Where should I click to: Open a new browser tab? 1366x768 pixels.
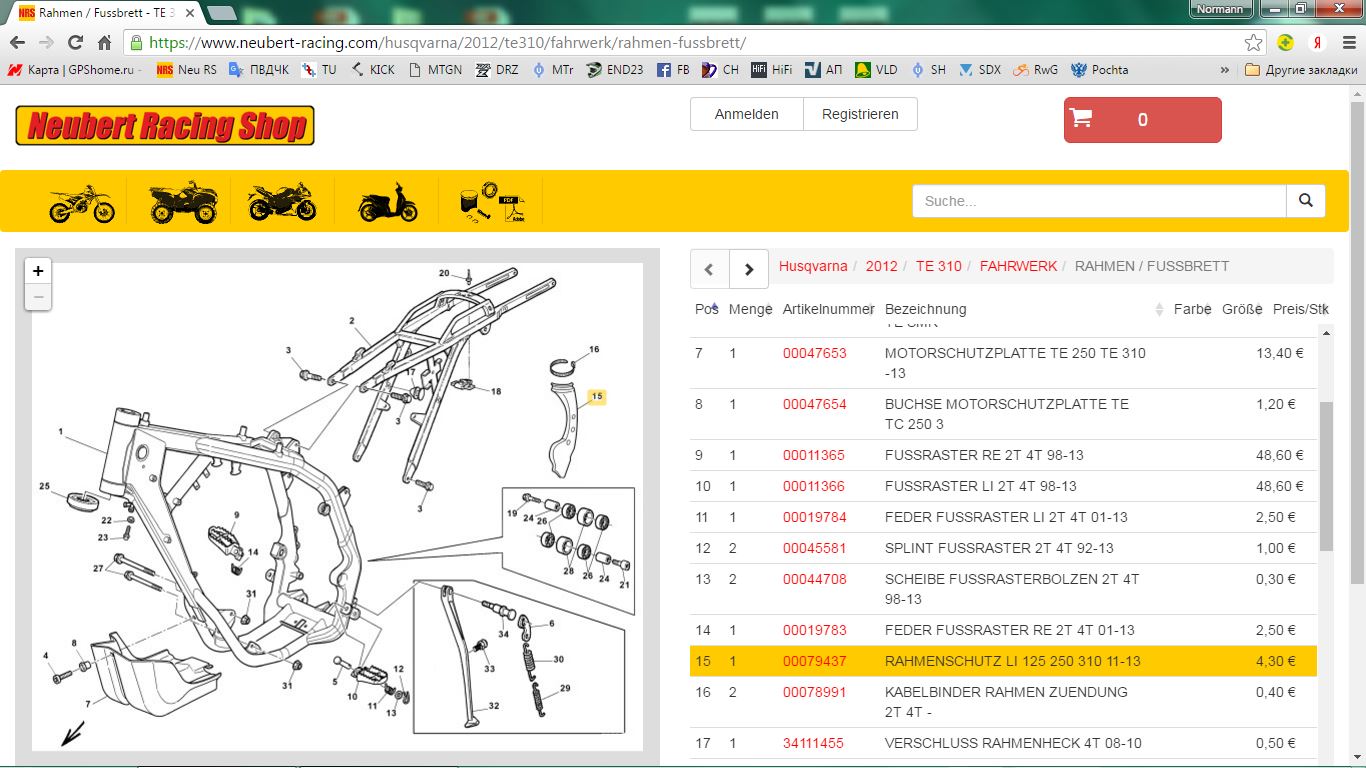point(221,13)
